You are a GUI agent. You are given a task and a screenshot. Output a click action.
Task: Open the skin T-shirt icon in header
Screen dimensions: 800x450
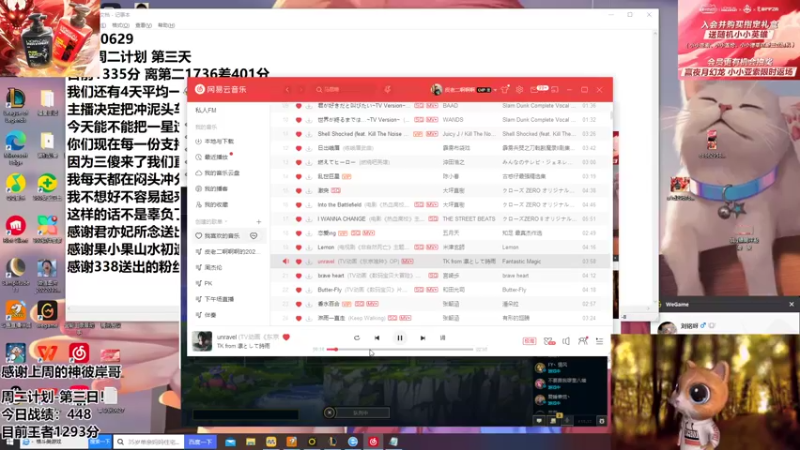click(x=505, y=90)
